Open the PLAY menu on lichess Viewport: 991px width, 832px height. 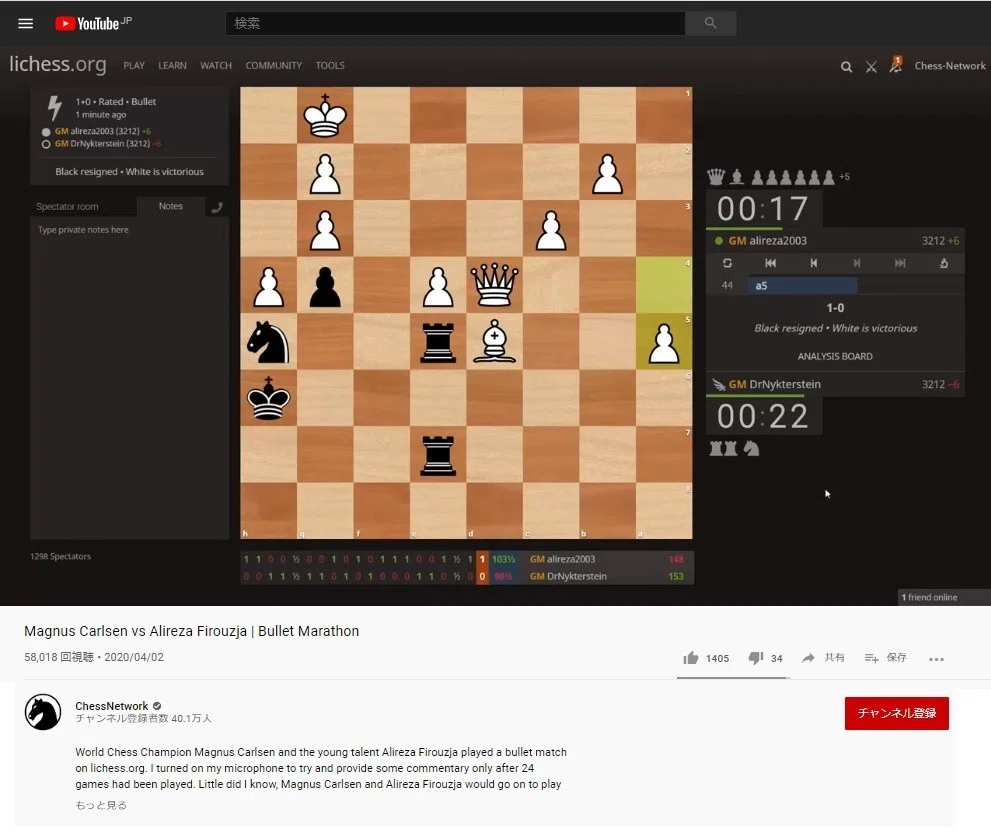click(x=134, y=66)
